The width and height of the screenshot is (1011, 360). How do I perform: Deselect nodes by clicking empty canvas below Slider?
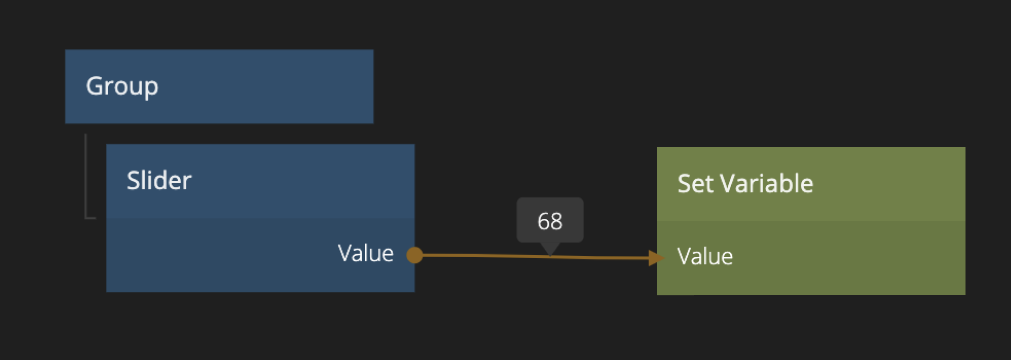click(x=260, y=328)
